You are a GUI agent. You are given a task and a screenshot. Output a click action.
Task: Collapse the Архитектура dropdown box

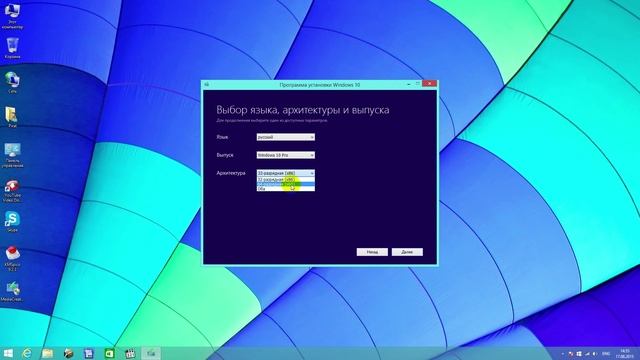[x=285, y=173]
